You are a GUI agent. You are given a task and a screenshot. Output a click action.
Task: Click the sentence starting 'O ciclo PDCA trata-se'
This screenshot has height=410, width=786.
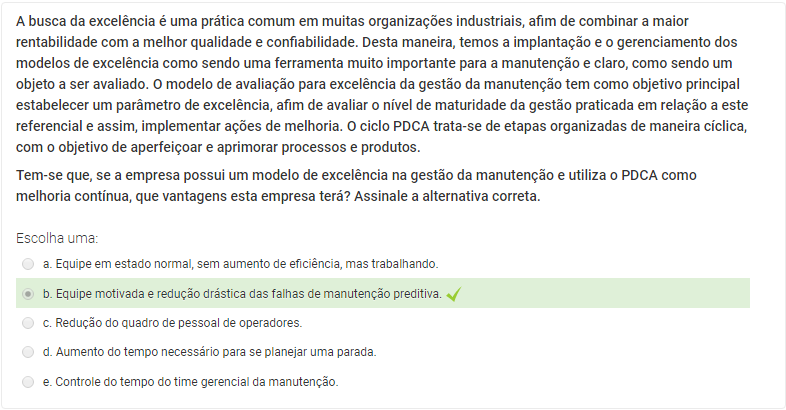pyautogui.click(x=383, y=136)
